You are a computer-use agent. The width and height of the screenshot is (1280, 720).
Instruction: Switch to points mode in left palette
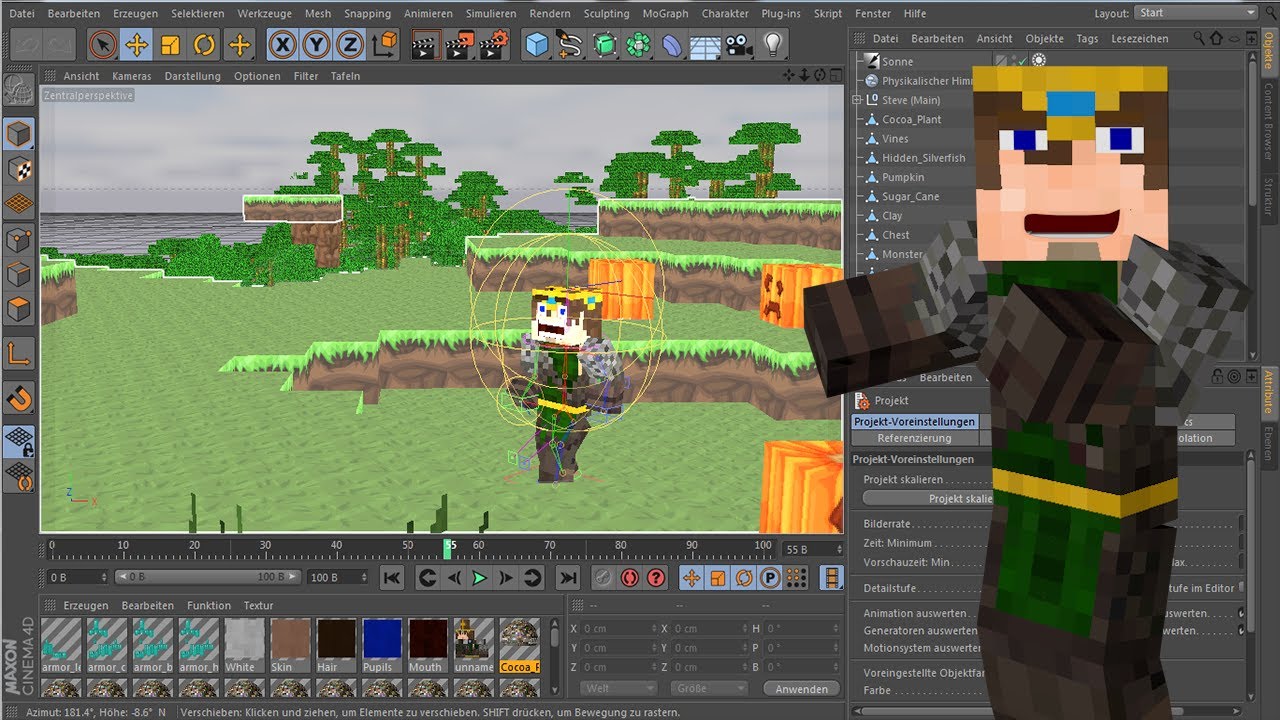(x=20, y=240)
